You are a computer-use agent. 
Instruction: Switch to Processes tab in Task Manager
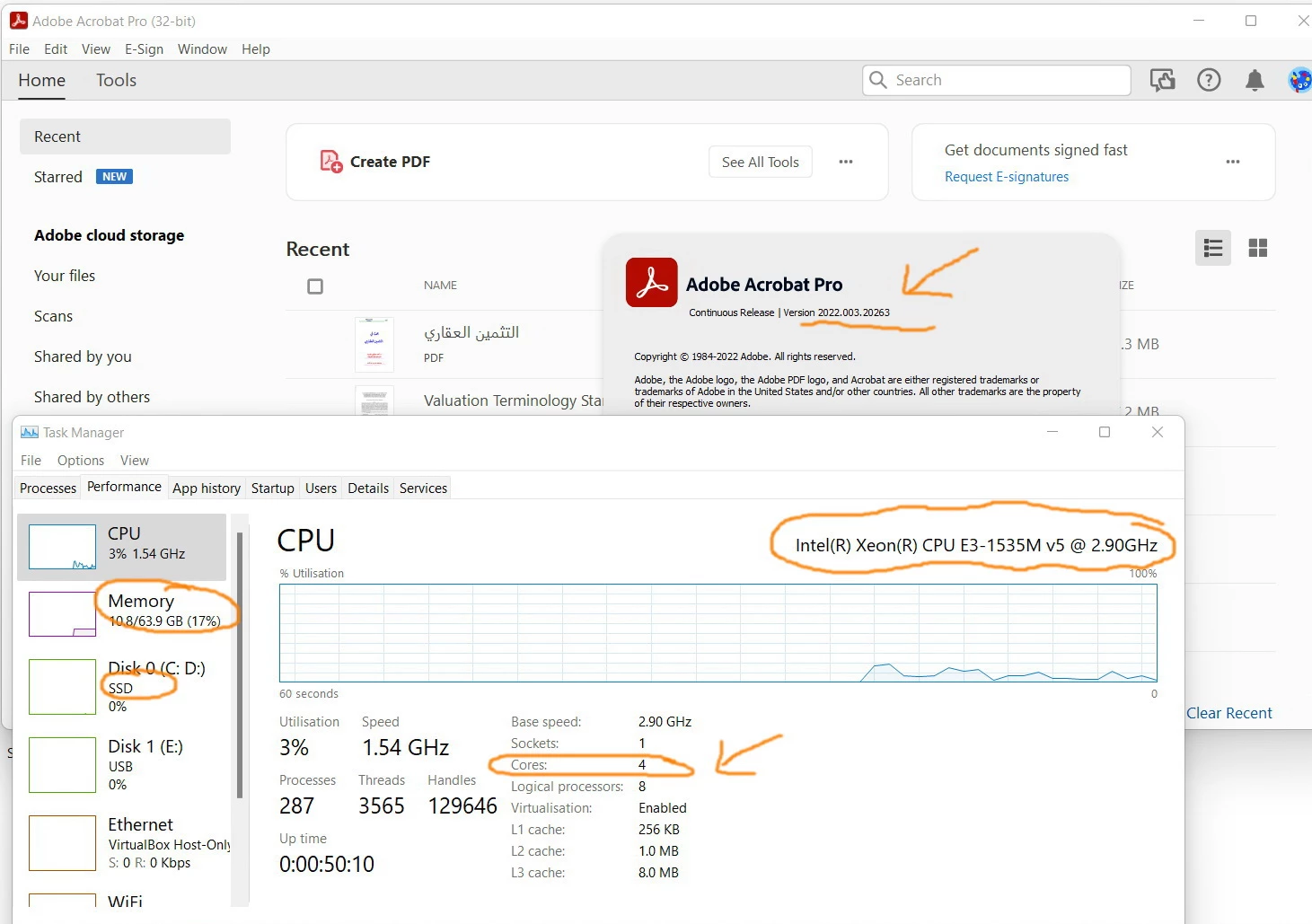click(x=48, y=488)
